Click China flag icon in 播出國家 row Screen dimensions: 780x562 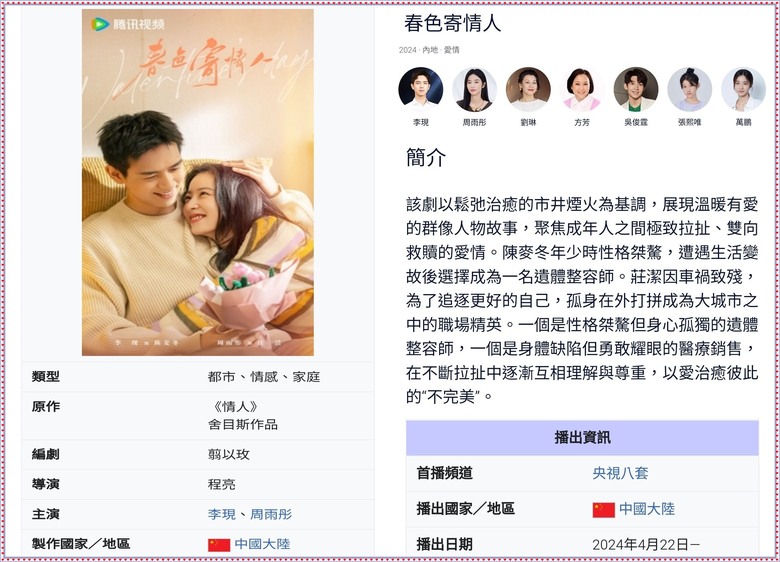[603, 510]
